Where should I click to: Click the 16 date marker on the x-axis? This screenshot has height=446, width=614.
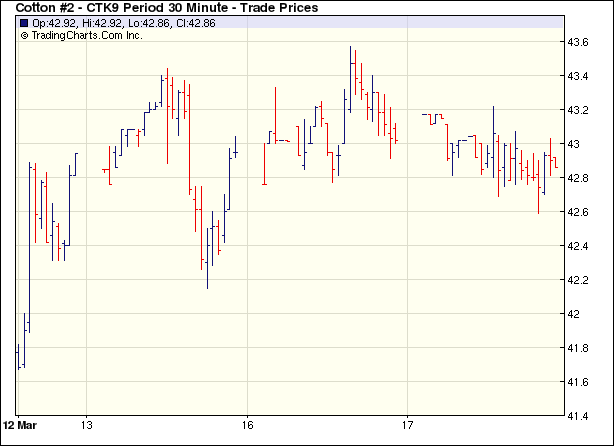247,424
